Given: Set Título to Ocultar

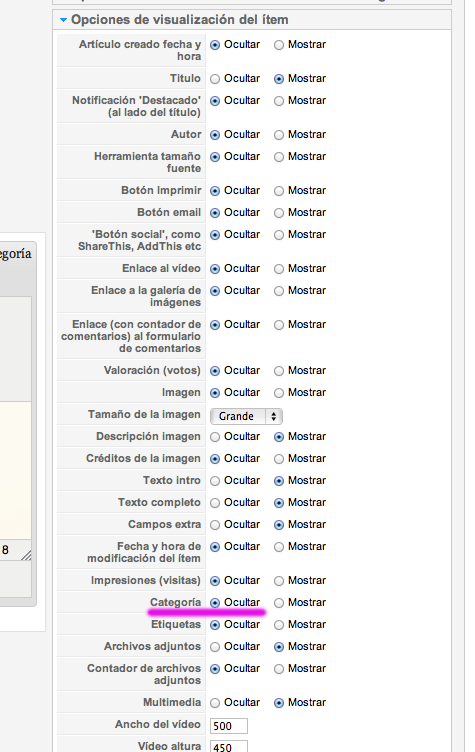Looking at the screenshot, I should 215,79.
